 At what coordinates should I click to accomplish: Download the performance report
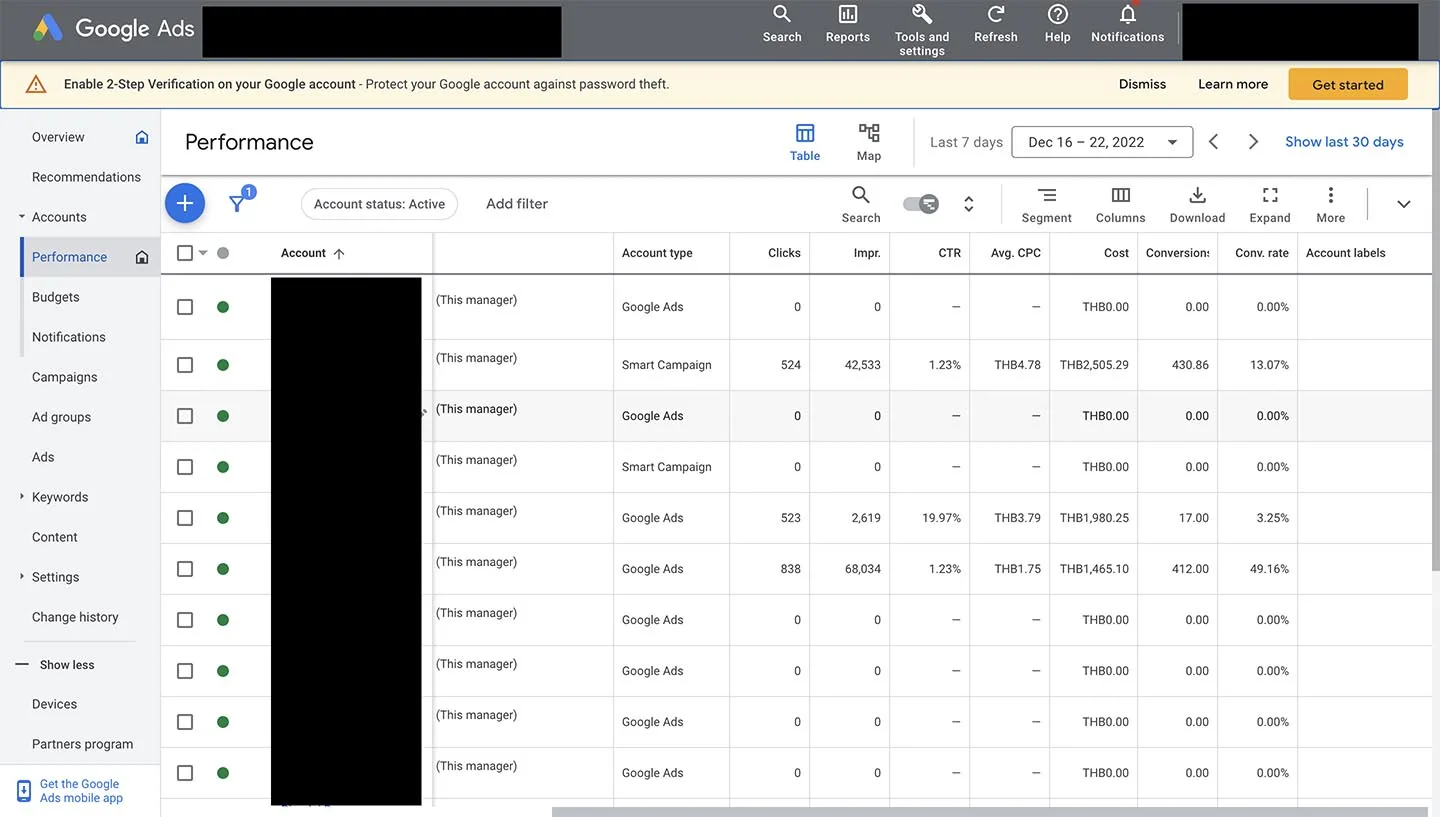tap(1197, 204)
